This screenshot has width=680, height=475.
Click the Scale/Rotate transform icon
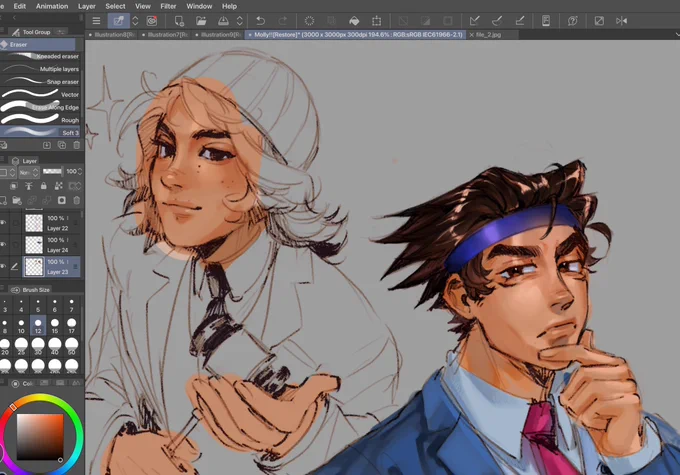pyautogui.click(x=376, y=21)
